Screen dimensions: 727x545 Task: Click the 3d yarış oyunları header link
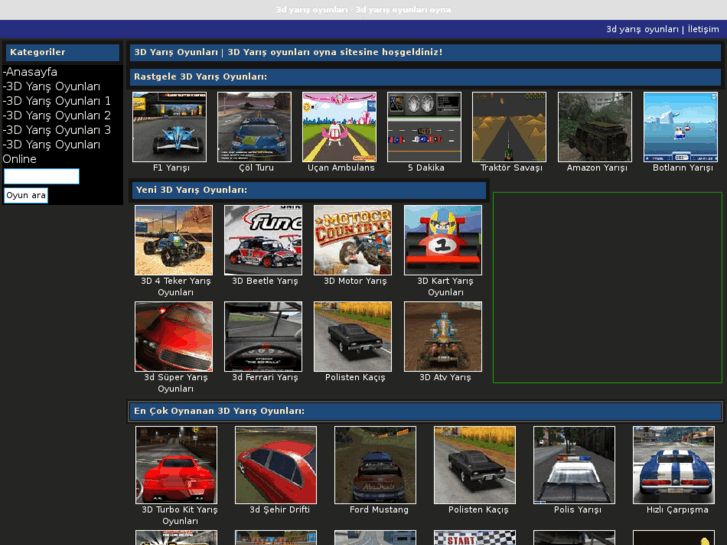(x=642, y=29)
